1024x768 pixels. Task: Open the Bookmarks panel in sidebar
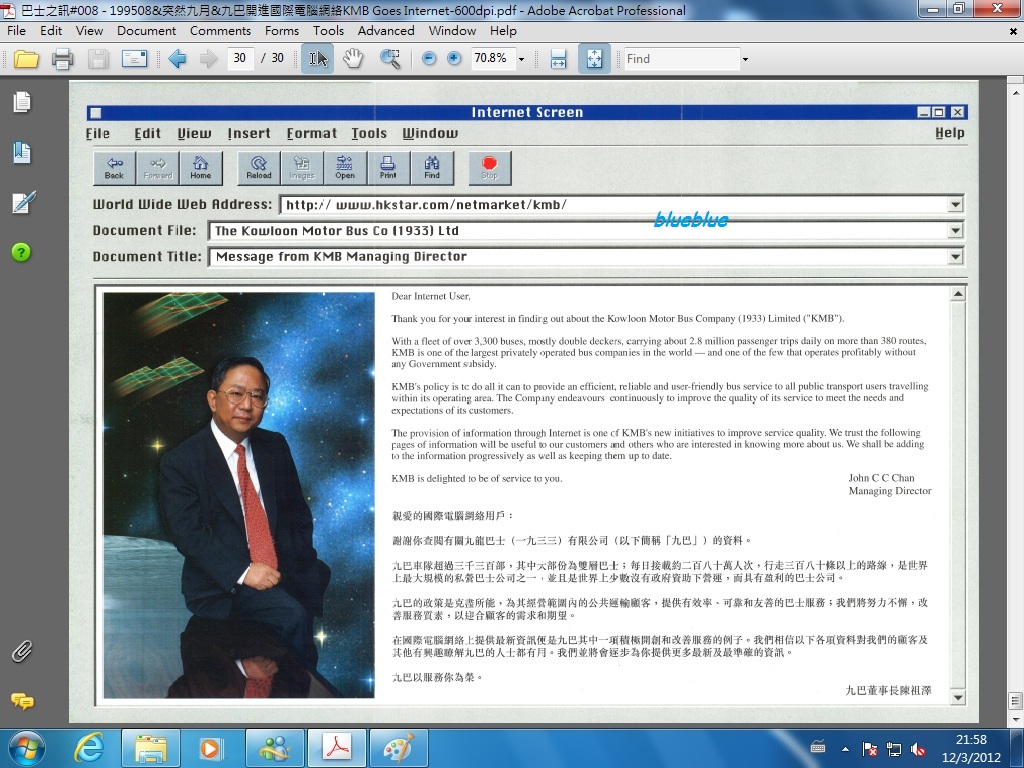pyautogui.click(x=21, y=152)
